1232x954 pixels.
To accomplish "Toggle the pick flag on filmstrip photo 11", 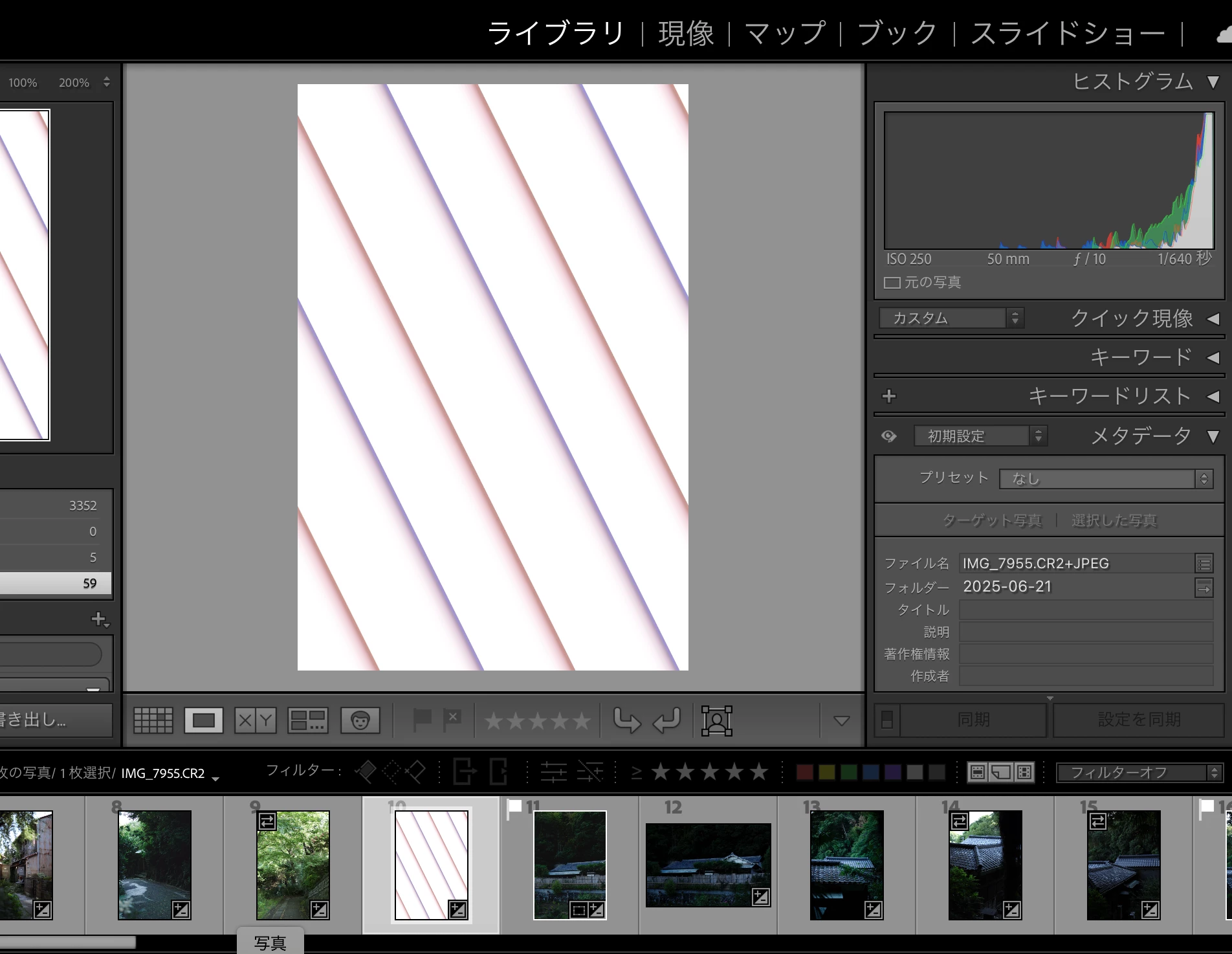I will [x=514, y=808].
